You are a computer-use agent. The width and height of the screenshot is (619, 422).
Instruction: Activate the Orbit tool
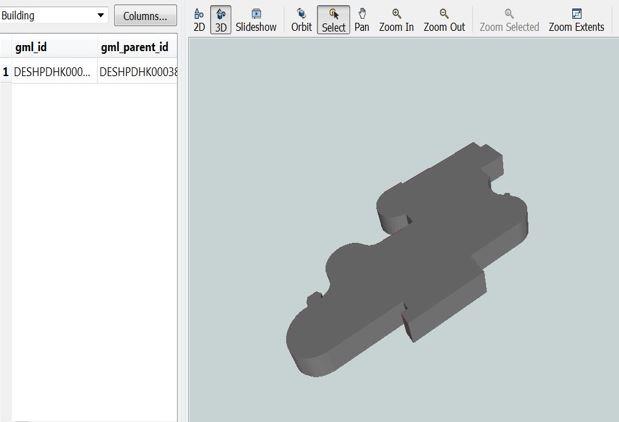coord(301,20)
